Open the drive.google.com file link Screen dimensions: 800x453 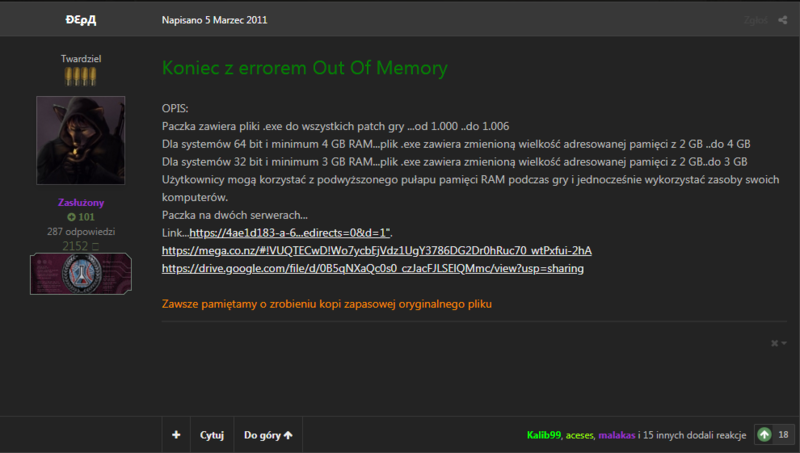pos(372,268)
